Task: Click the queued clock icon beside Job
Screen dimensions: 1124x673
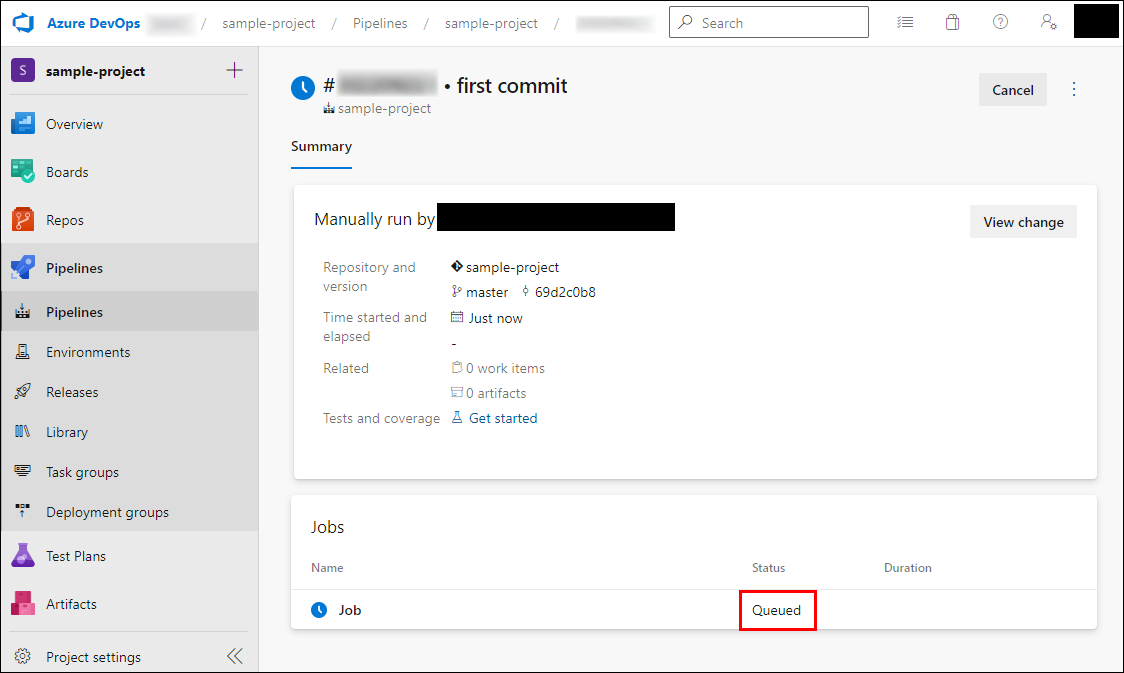Action: click(319, 610)
